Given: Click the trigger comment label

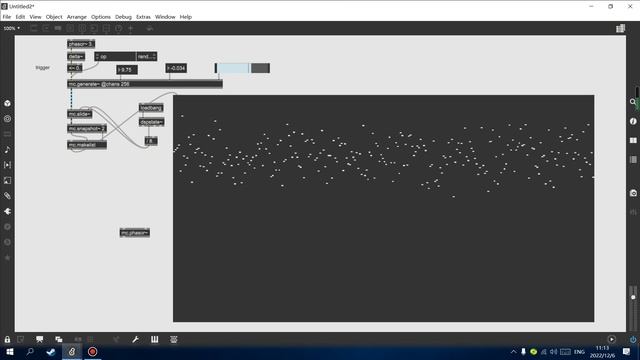Looking at the screenshot, I should [x=42, y=68].
